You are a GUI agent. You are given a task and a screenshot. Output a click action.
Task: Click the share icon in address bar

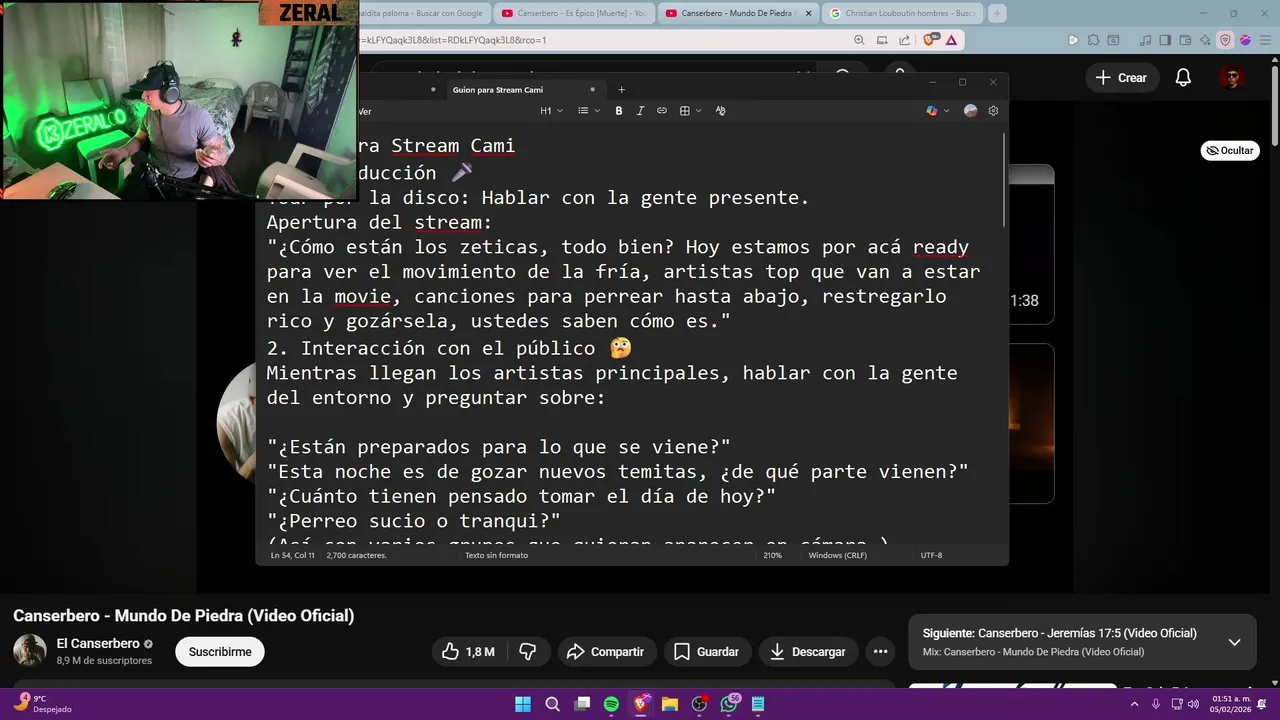click(904, 40)
